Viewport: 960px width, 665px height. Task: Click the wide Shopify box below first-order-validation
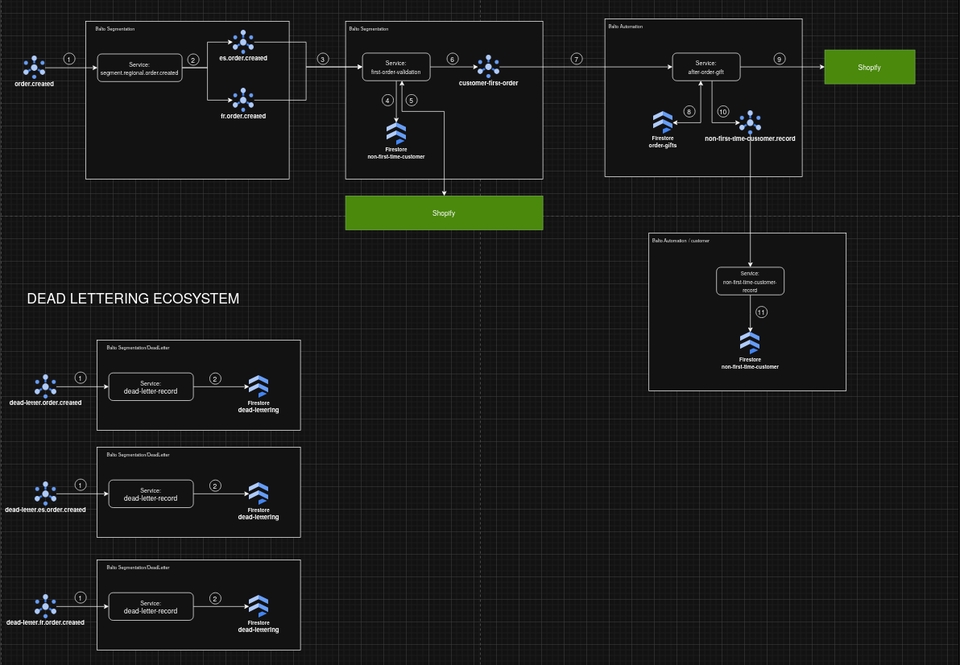444,213
